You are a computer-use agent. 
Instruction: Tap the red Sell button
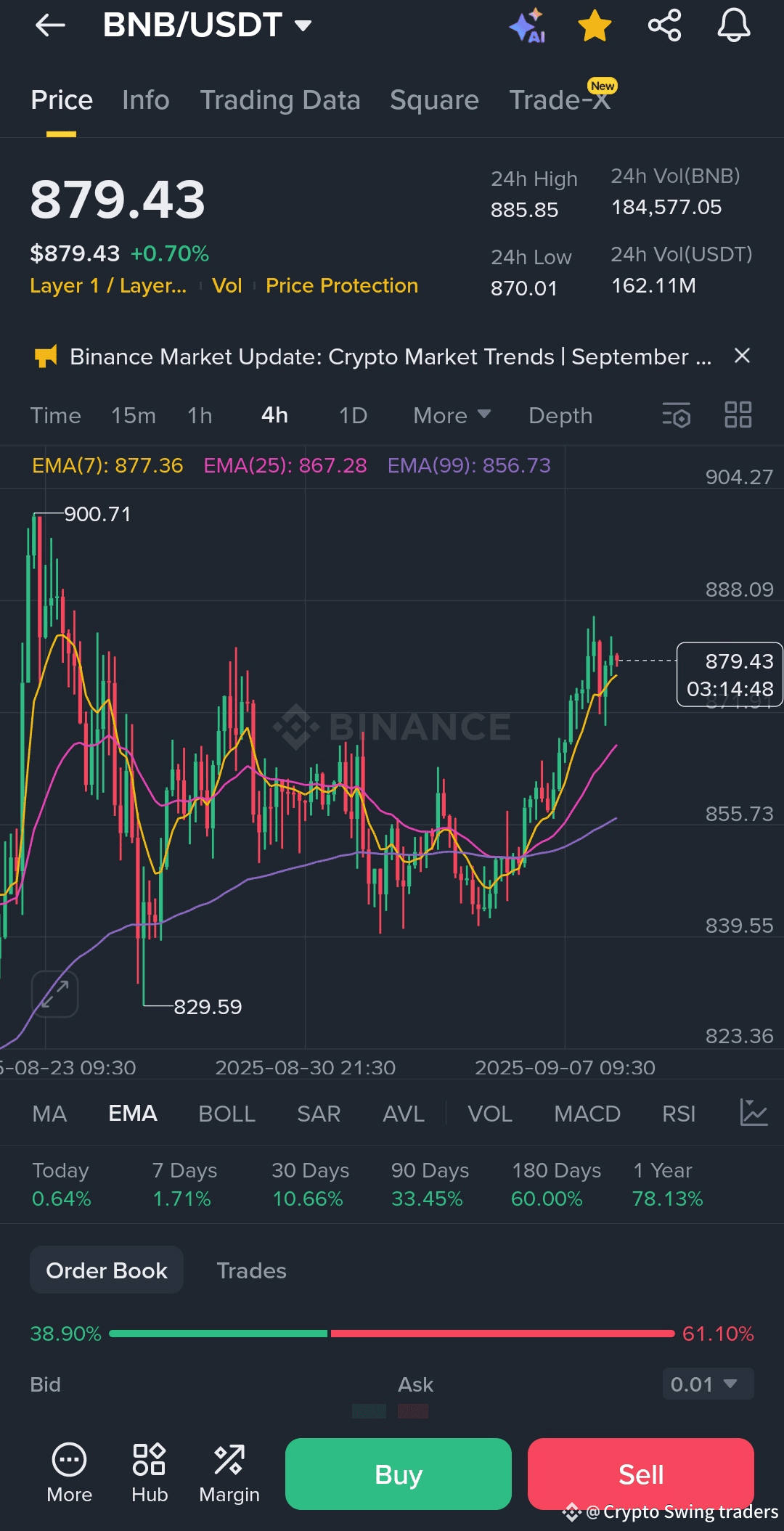pyautogui.click(x=641, y=1474)
